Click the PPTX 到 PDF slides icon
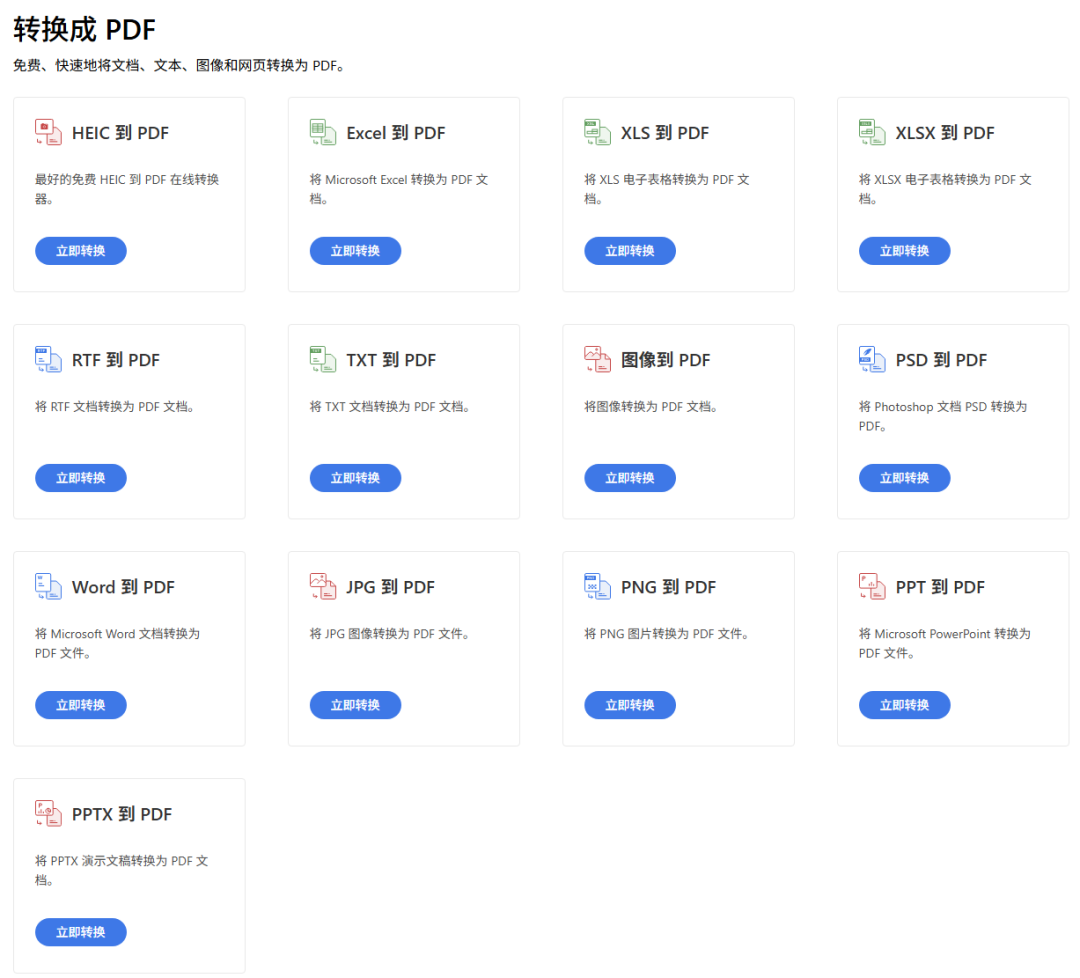 pos(48,813)
